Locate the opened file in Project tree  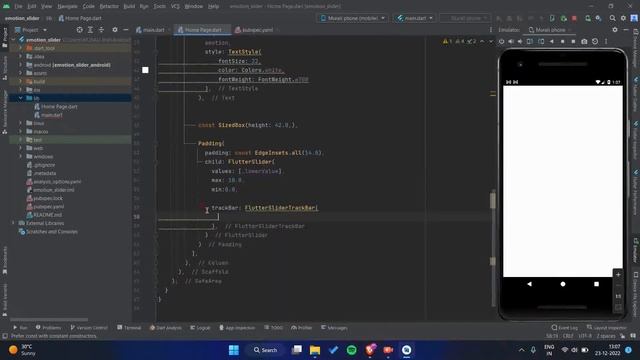point(80,30)
